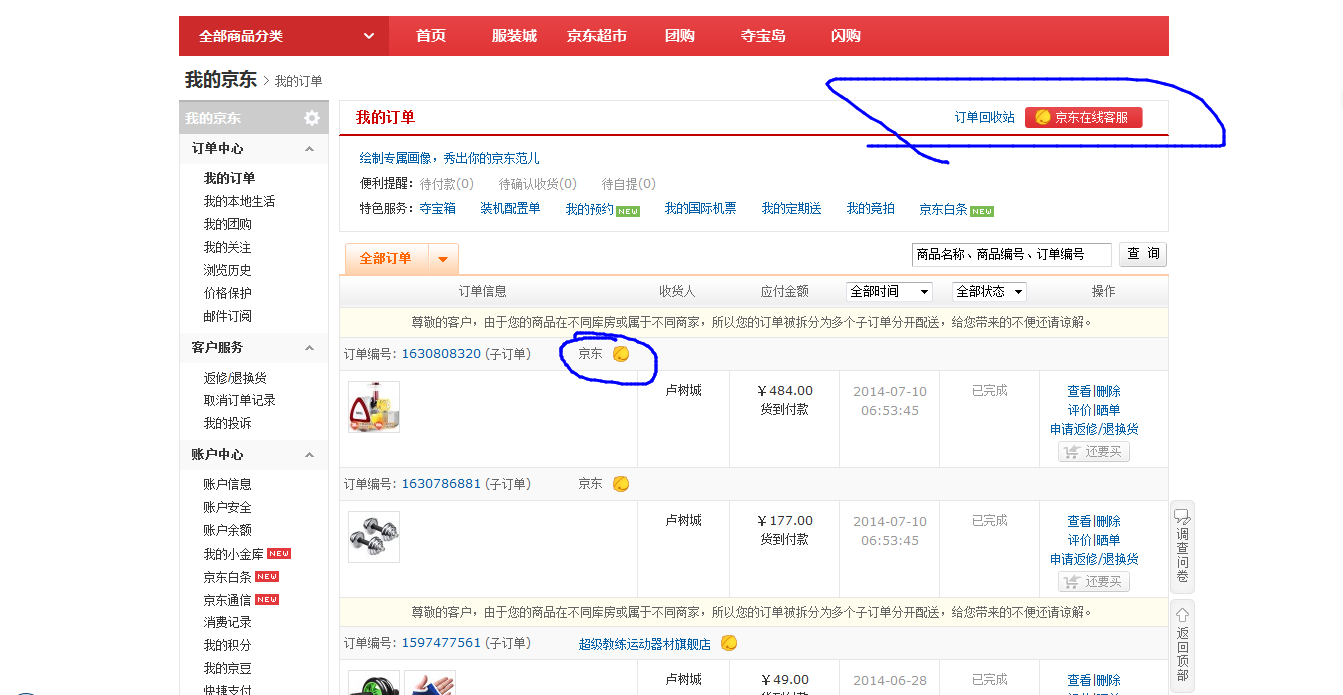Open 装机配置单 link
1343x695 pixels.
[510, 209]
